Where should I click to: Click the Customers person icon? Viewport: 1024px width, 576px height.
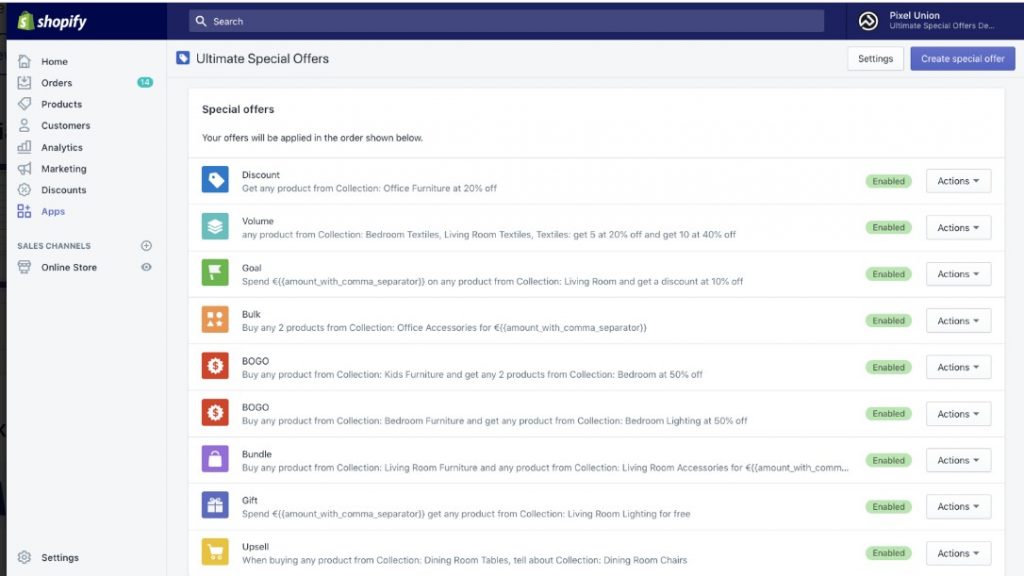point(24,125)
